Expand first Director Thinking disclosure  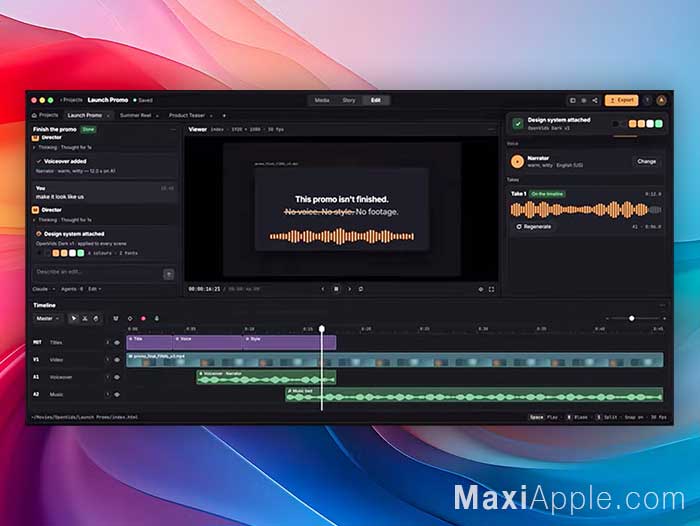(x=62, y=147)
